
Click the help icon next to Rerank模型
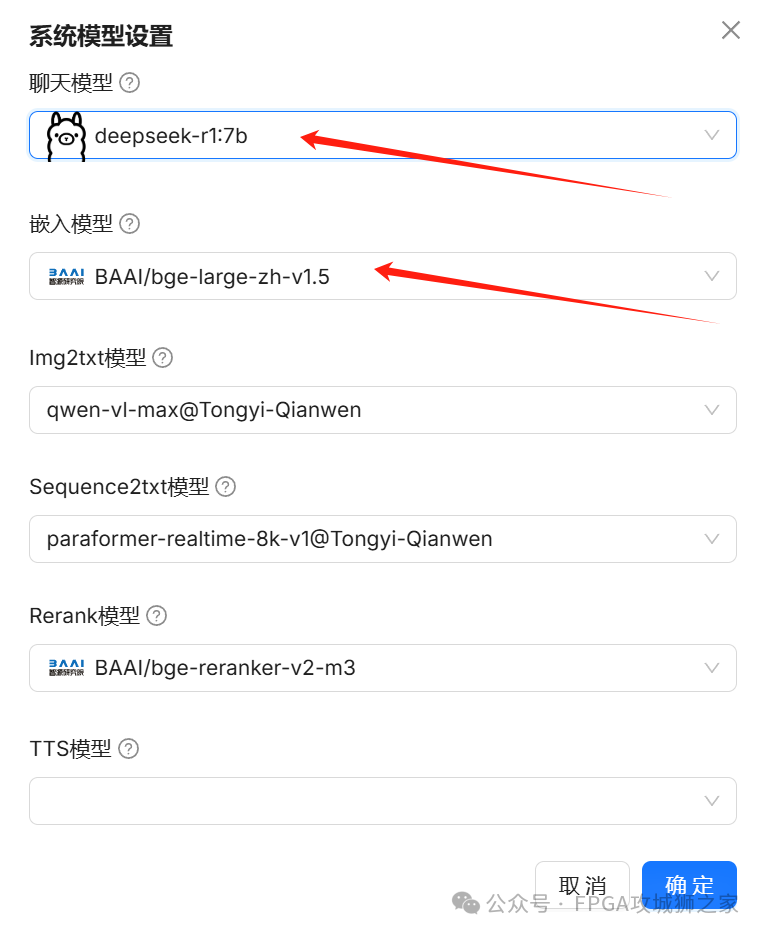pos(157,615)
